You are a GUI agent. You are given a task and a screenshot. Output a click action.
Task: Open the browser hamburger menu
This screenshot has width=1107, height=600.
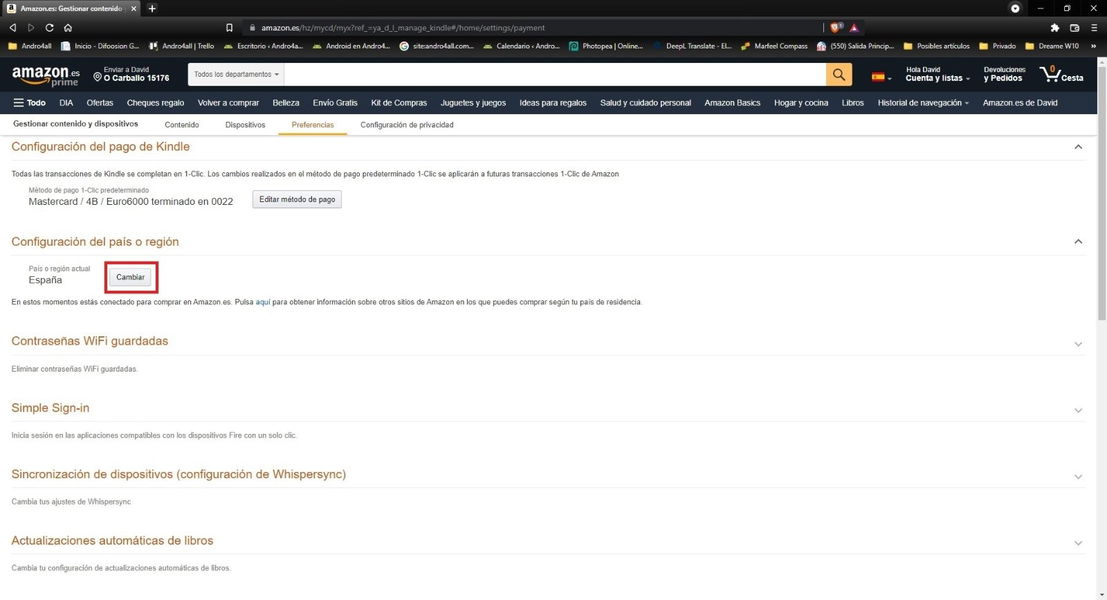pos(1094,28)
